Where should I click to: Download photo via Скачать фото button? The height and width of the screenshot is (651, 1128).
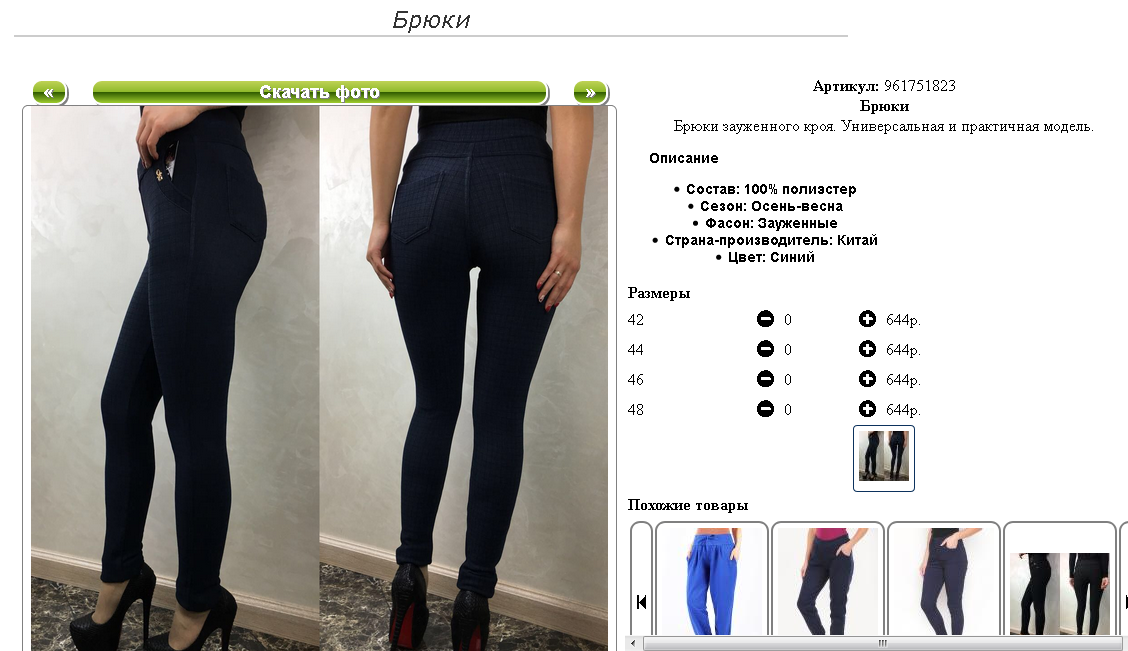(319, 92)
